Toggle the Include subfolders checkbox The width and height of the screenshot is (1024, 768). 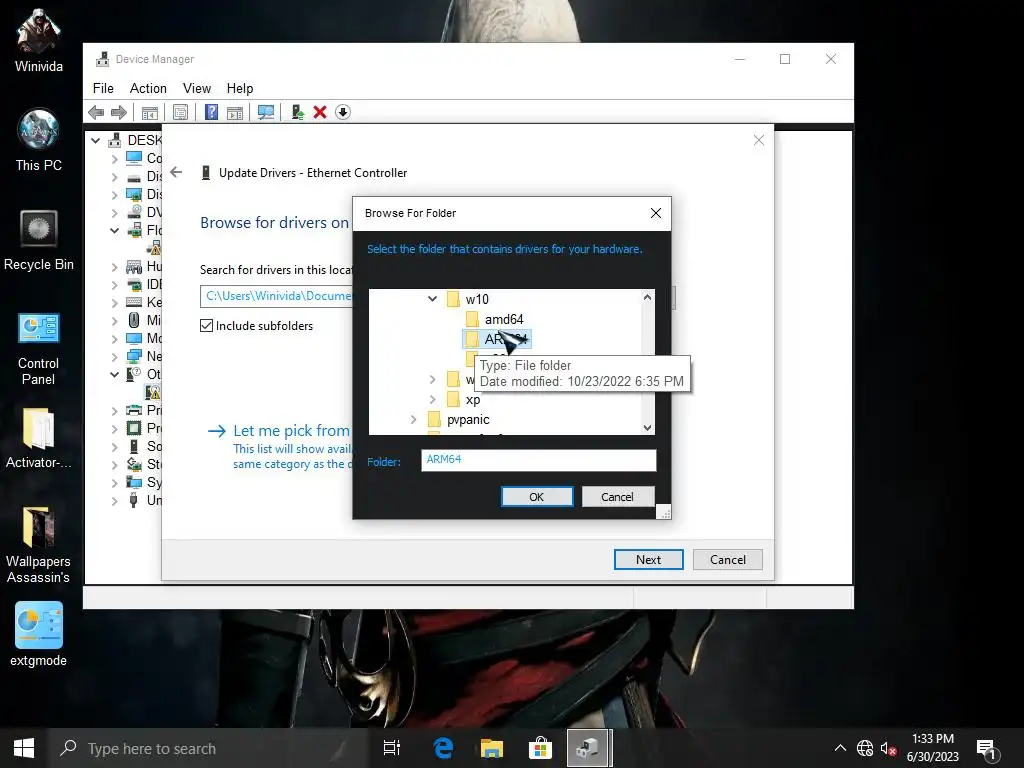(206, 326)
